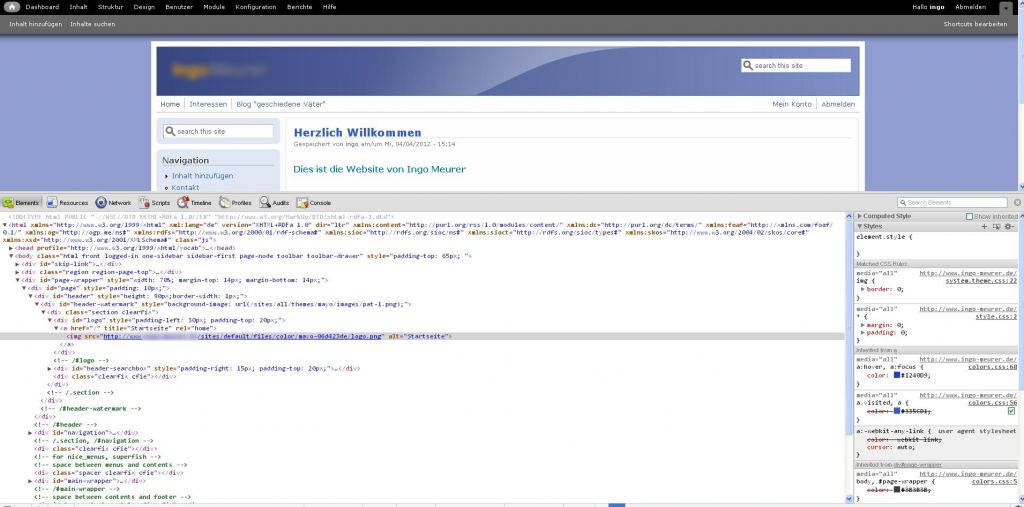1024x507 pixels.
Task: Toggle the a:visited color property checkbox
Action: [1011, 411]
